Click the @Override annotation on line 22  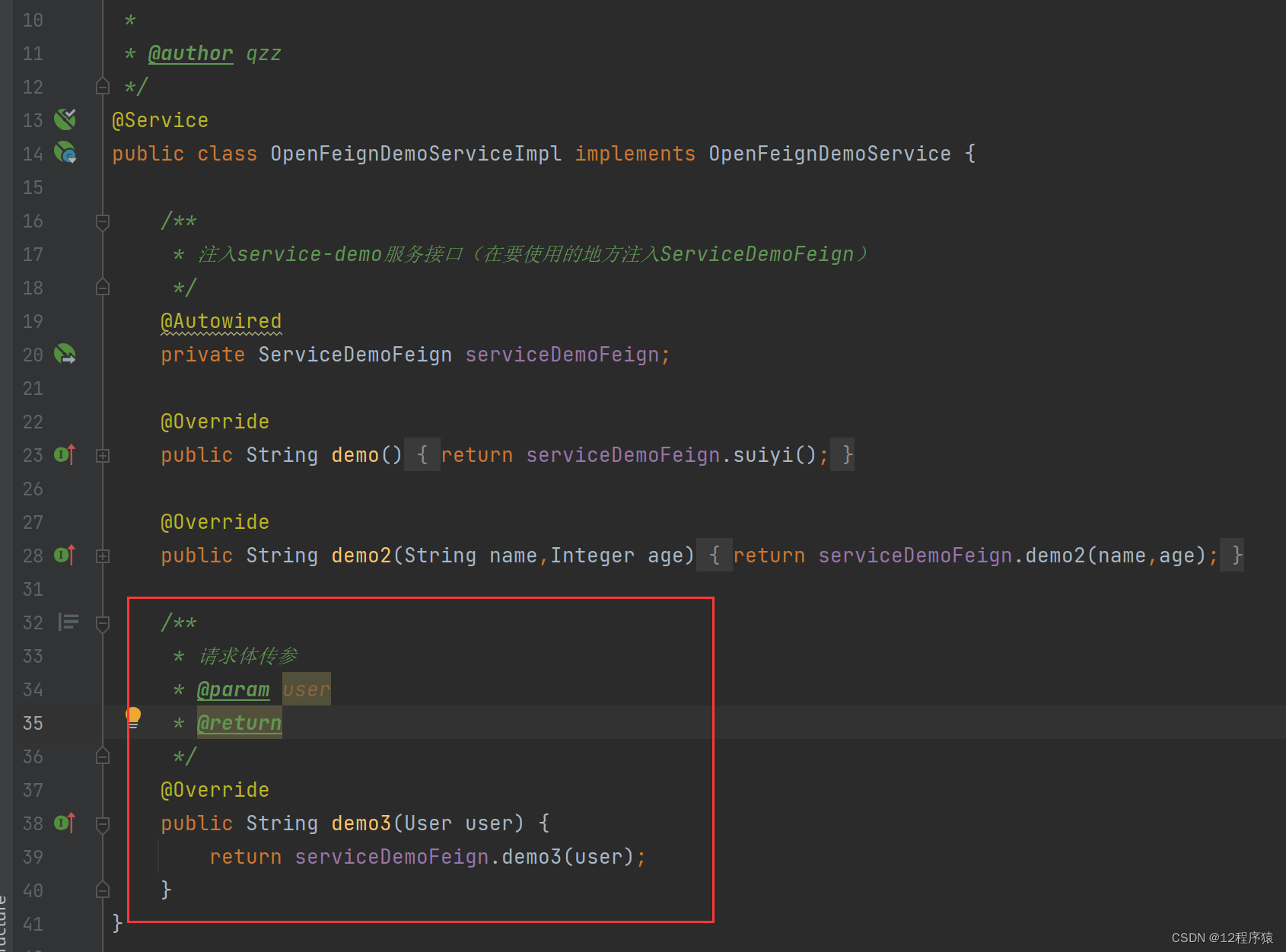[215, 422]
